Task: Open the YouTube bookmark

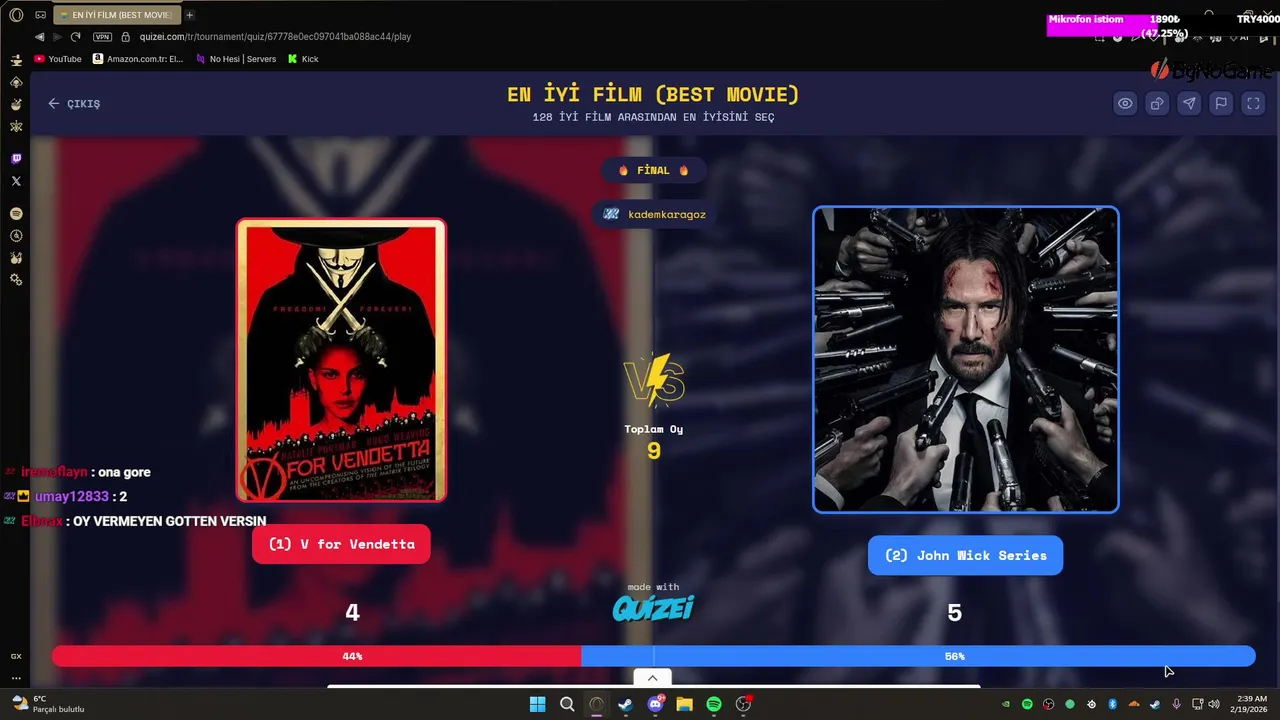Action: coord(58,59)
